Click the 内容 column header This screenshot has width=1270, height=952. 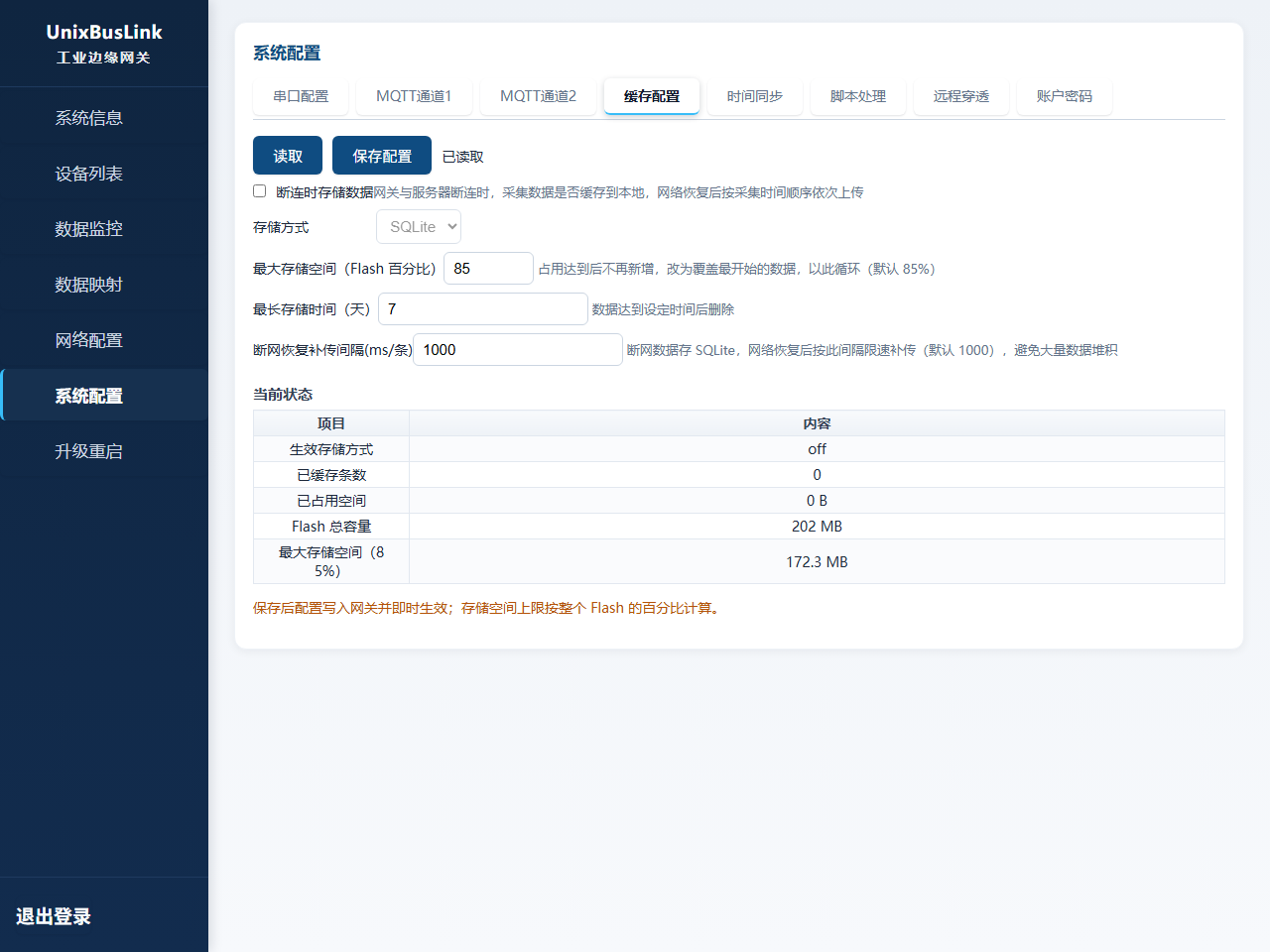(x=817, y=423)
